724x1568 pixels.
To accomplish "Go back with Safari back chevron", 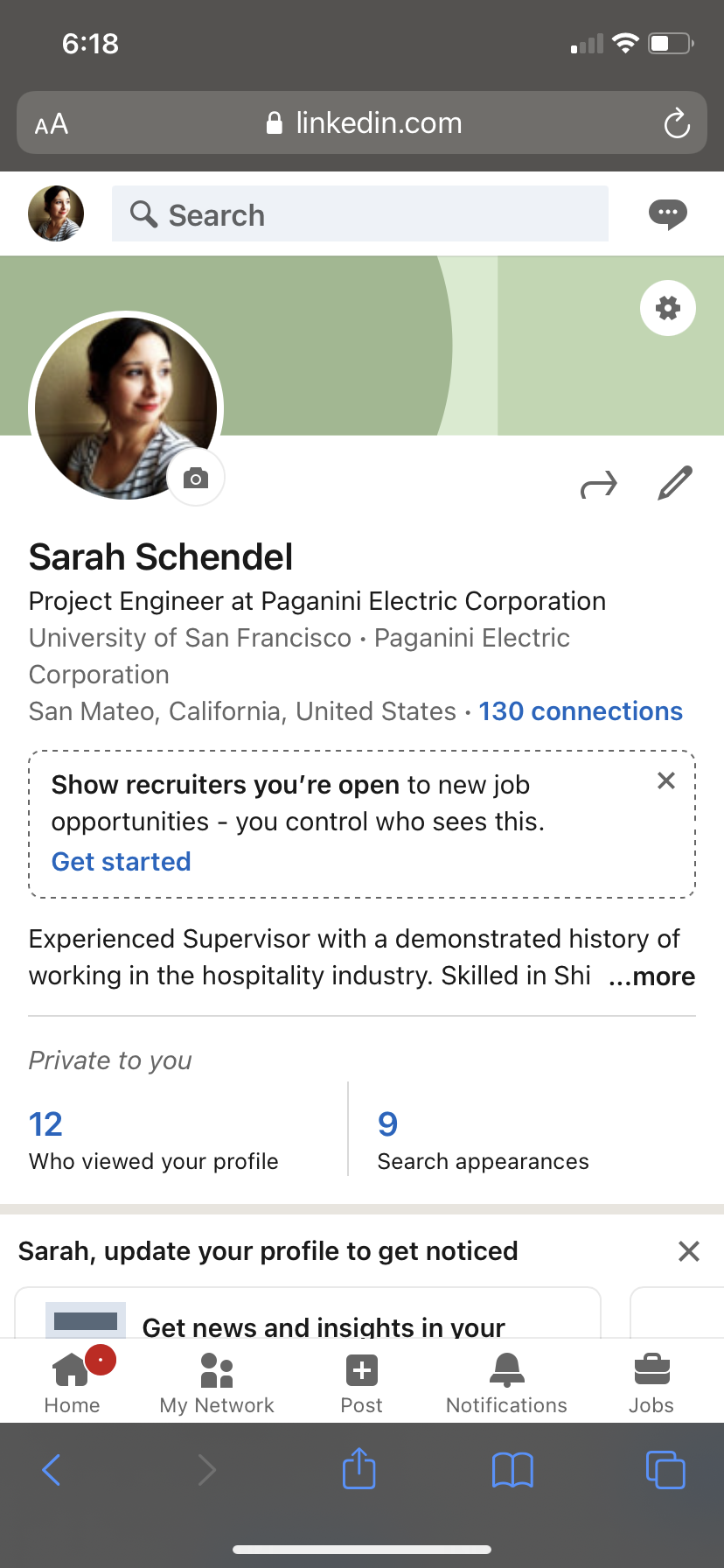I will click(x=52, y=1470).
